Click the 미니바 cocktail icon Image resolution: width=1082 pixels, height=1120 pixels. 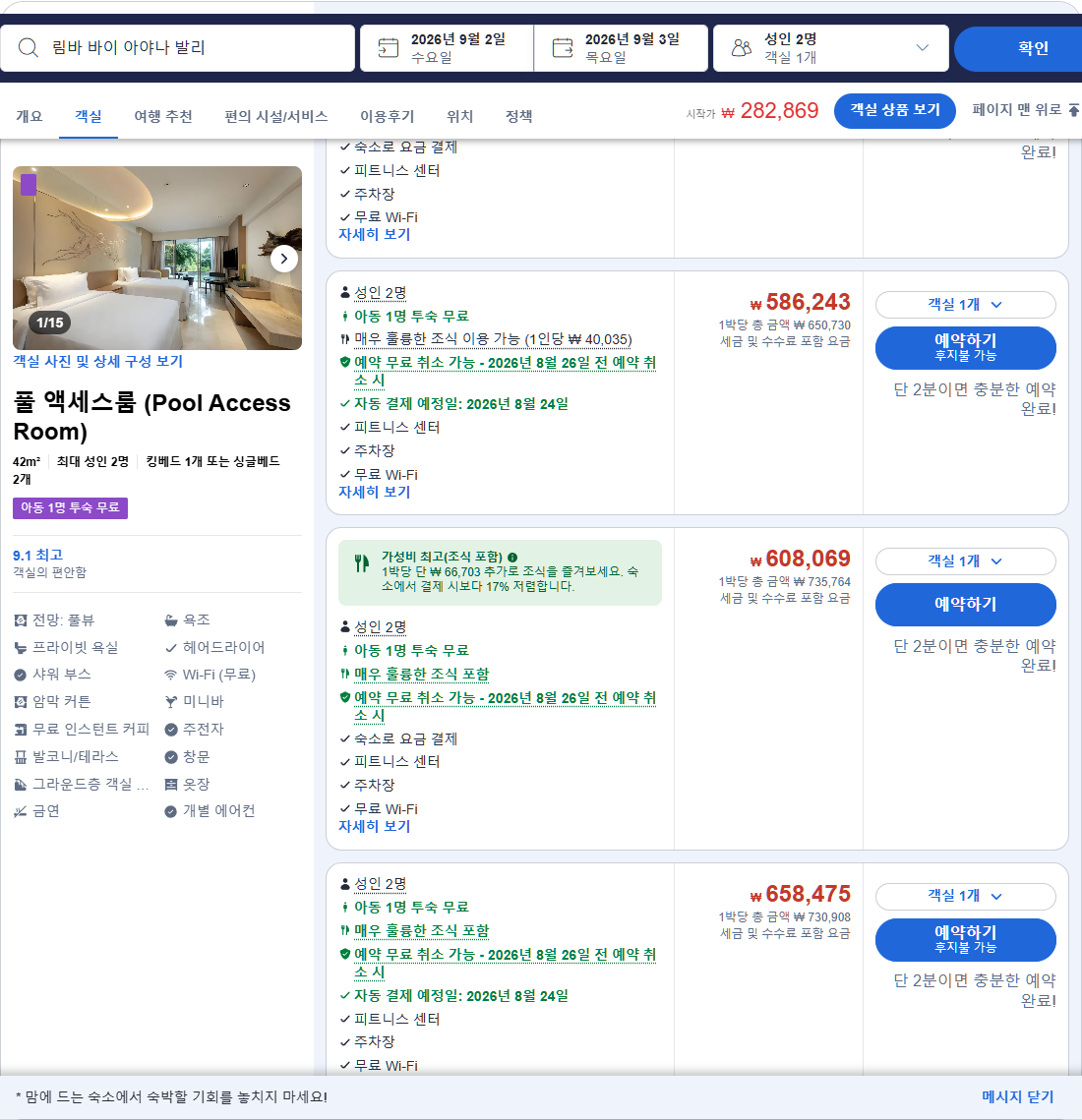point(171,702)
